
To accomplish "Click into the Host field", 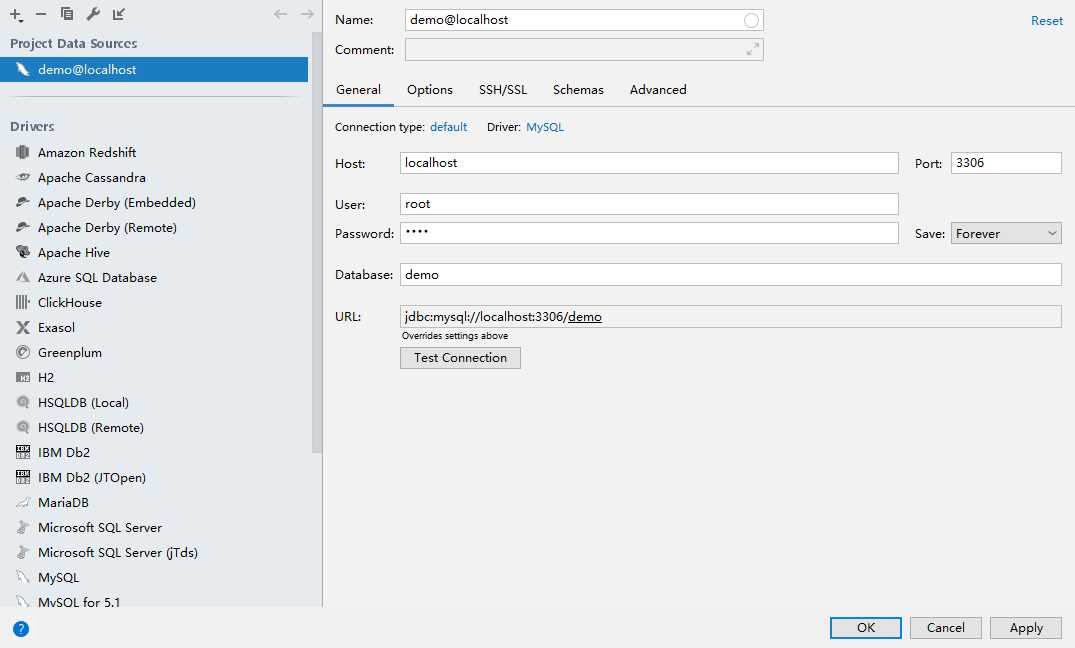I will coord(649,163).
